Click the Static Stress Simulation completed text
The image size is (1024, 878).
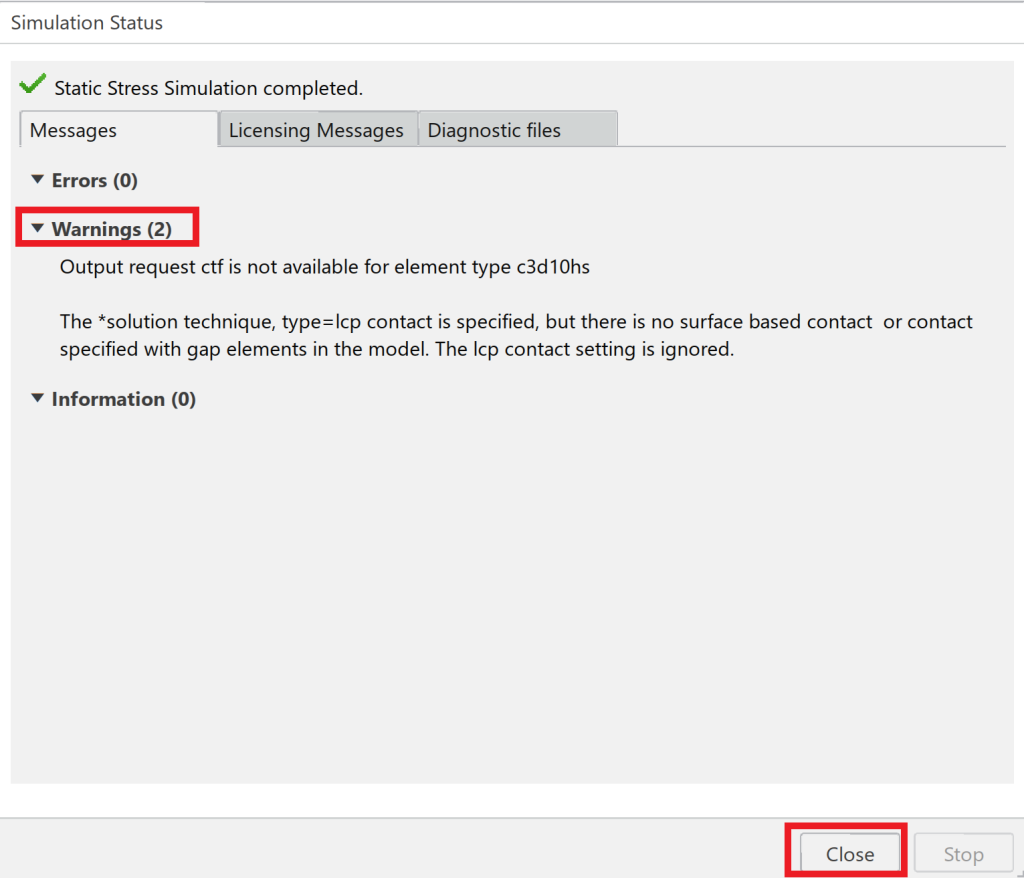coord(208,88)
